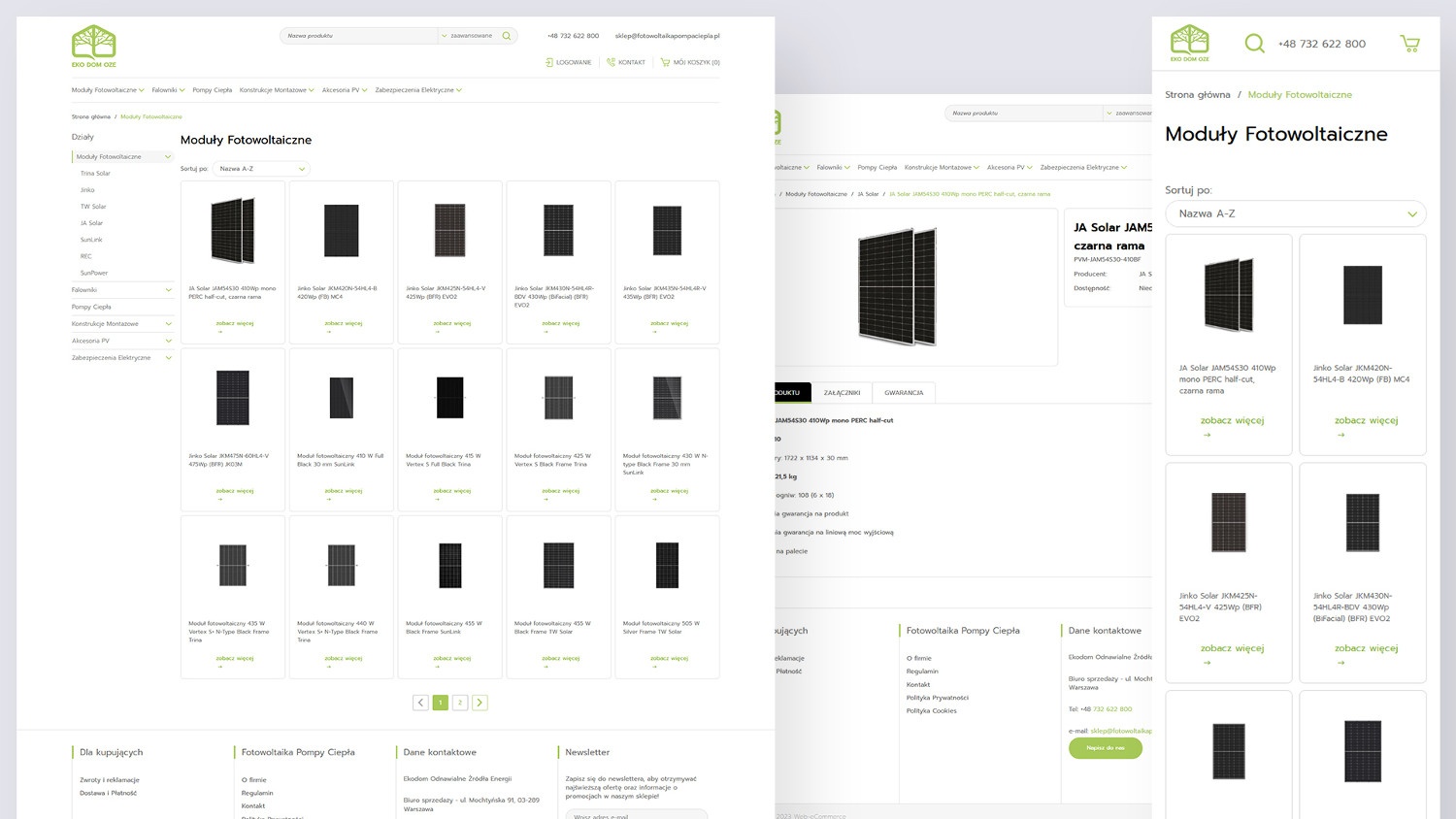Click the Nazwa produktu search field on the left page

[x=359, y=36]
